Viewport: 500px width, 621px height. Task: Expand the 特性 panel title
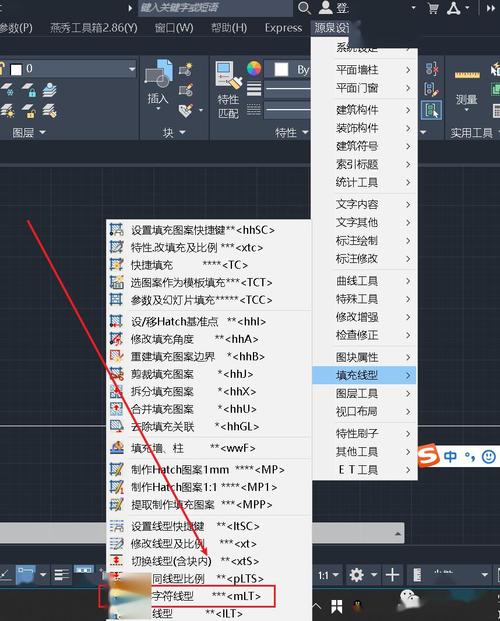click(x=292, y=132)
